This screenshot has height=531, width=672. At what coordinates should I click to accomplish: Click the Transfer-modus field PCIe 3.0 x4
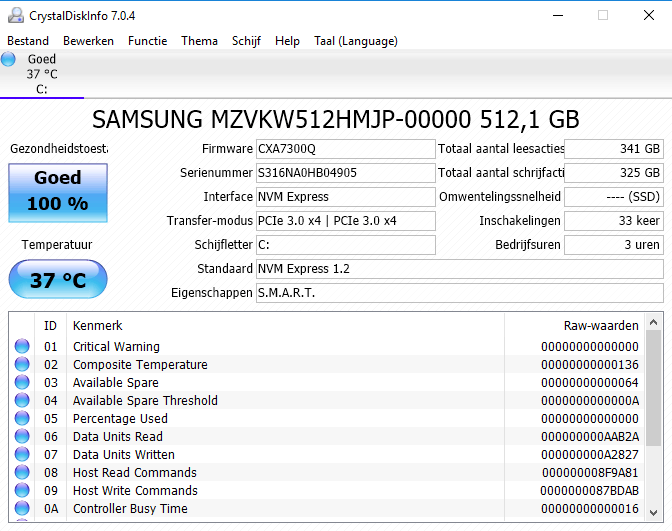tap(346, 221)
